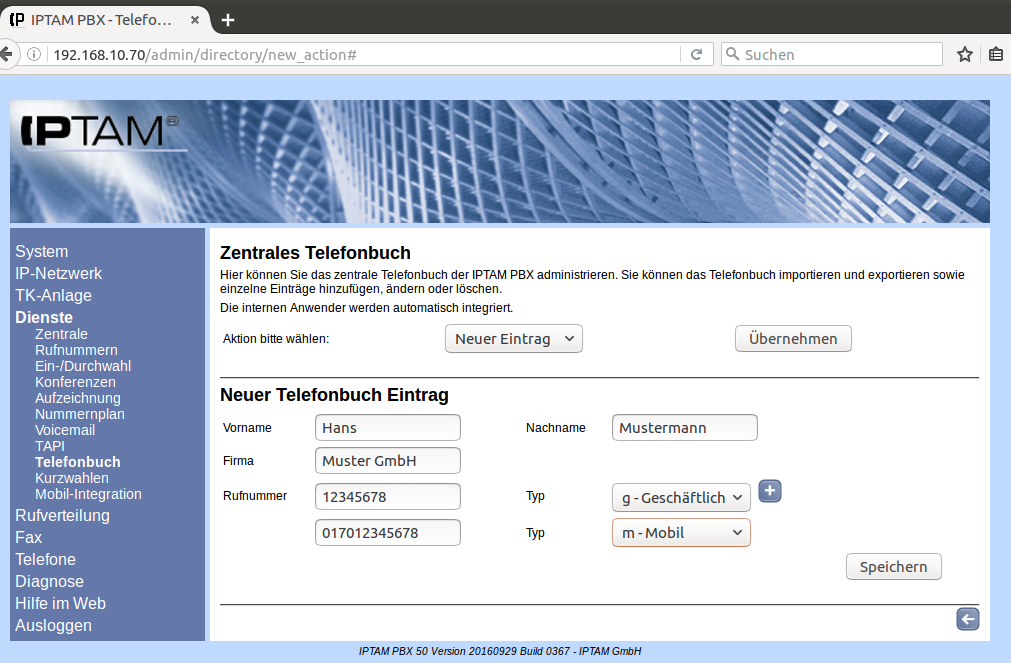Open the 'Neuer Eintrag' action dropdown
The height and width of the screenshot is (663, 1011).
(x=513, y=339)
